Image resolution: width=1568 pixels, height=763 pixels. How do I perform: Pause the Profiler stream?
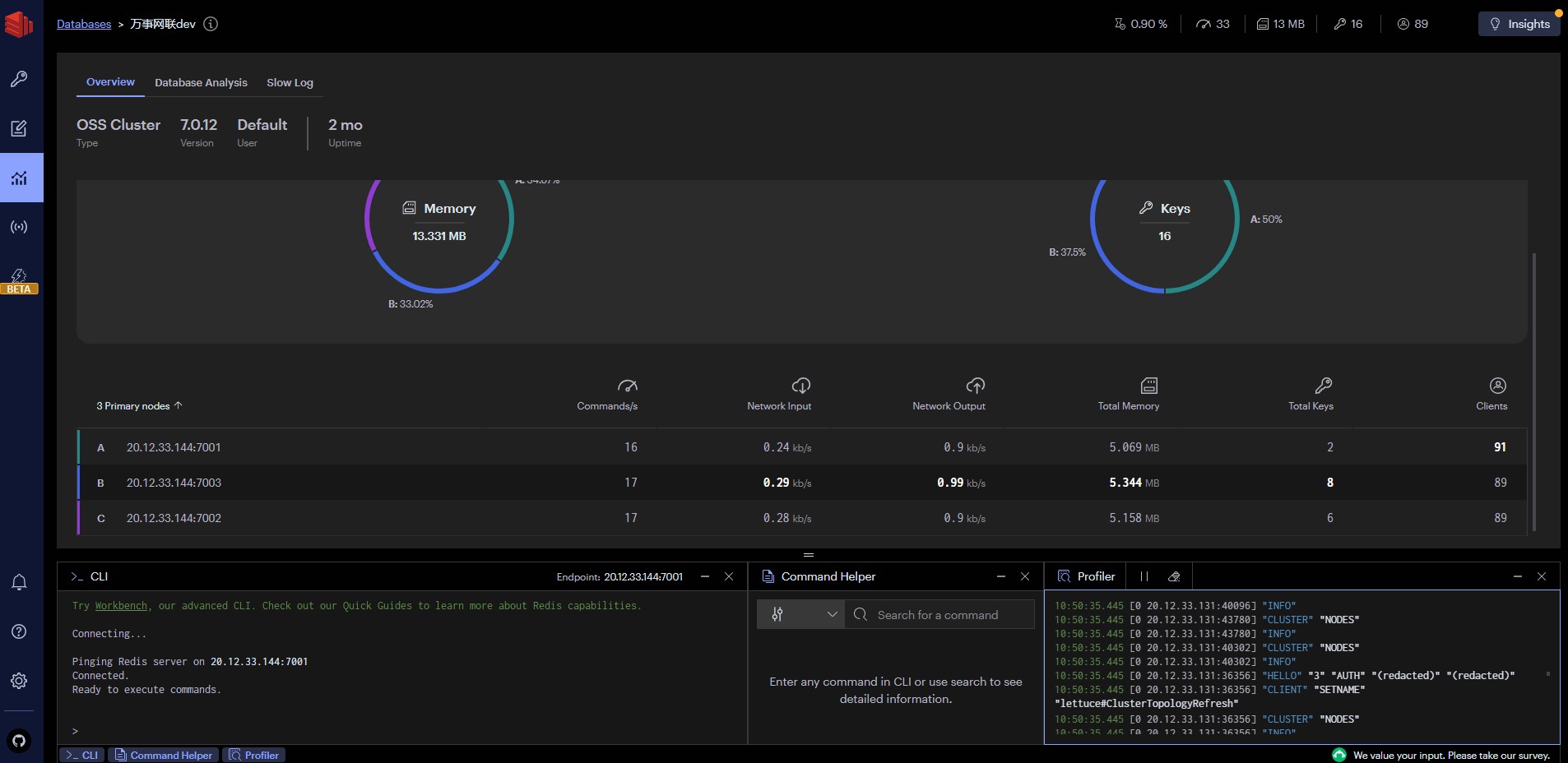point(1144,576)
